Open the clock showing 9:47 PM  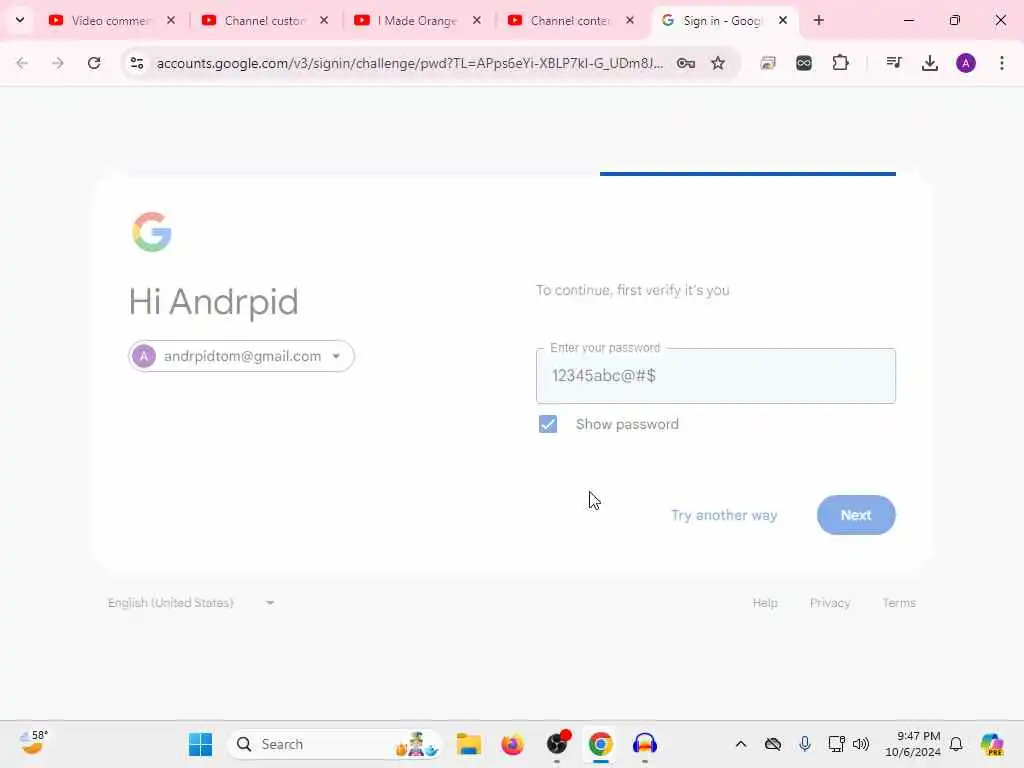coord(912,744)
